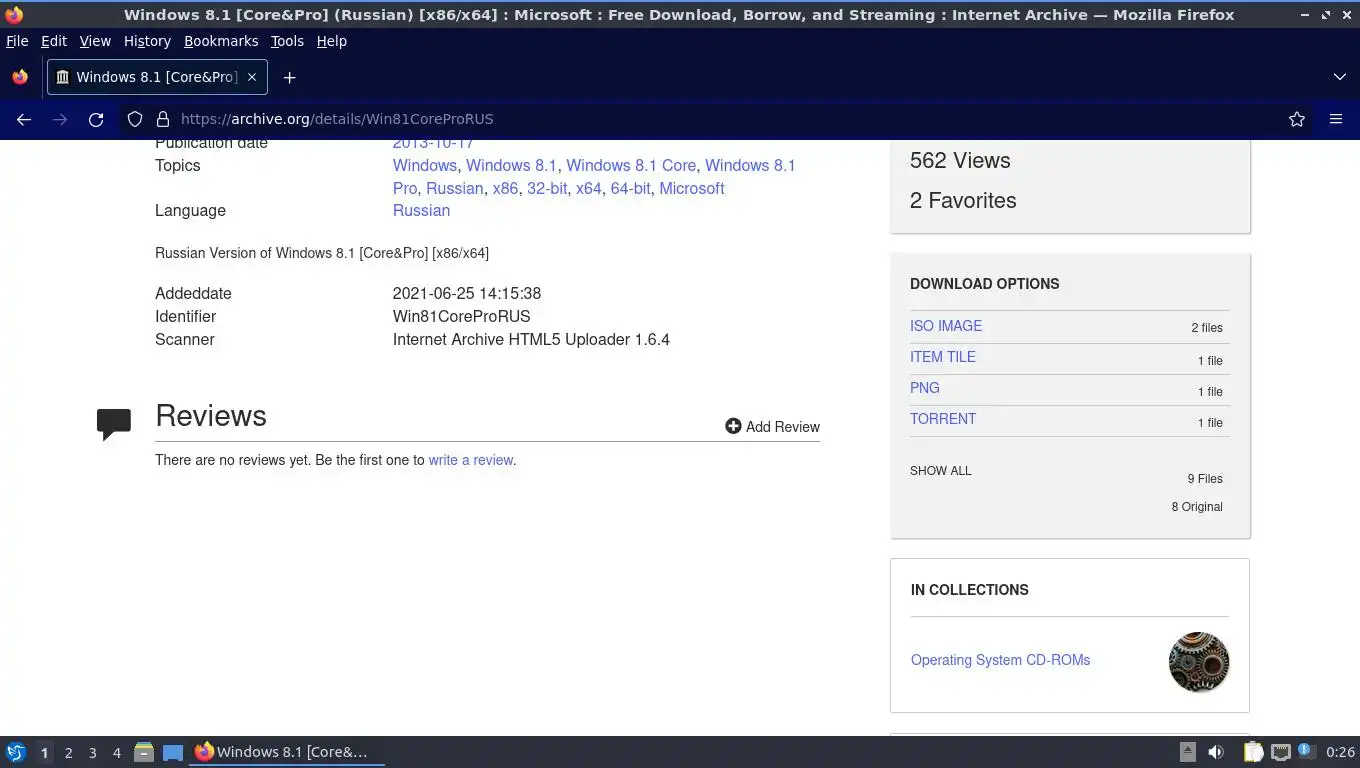This screenshot has width=1360, height=768.
Task: Open the taskbar start menu icon
Action: (16, 752)
